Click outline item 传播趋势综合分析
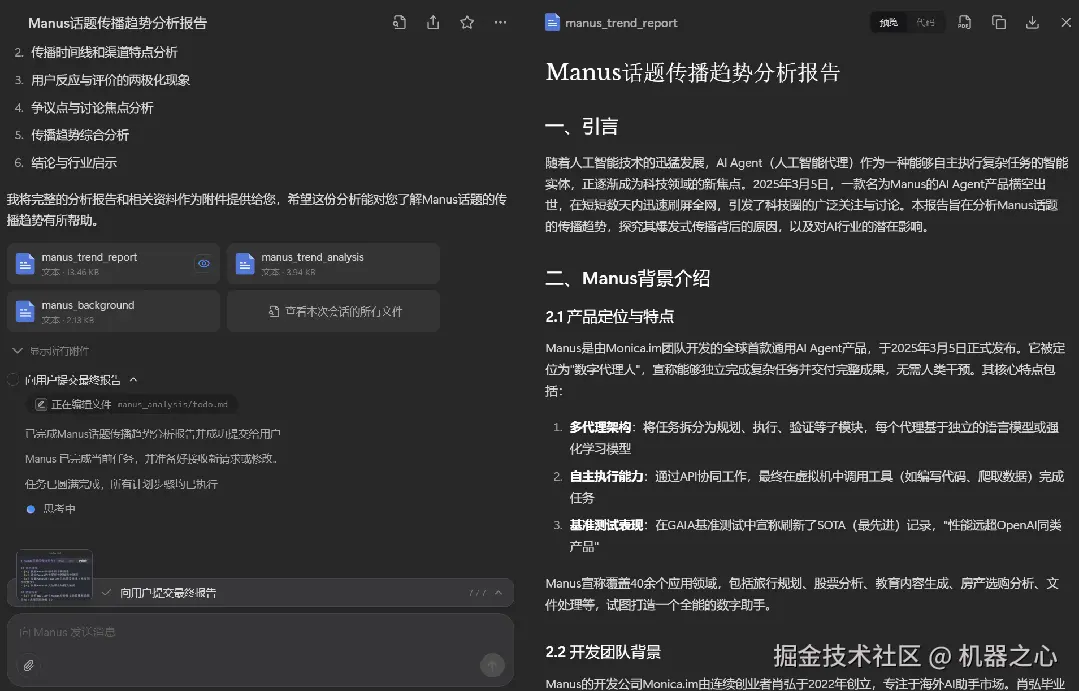Screen dimensions: 1079x691 80,135
